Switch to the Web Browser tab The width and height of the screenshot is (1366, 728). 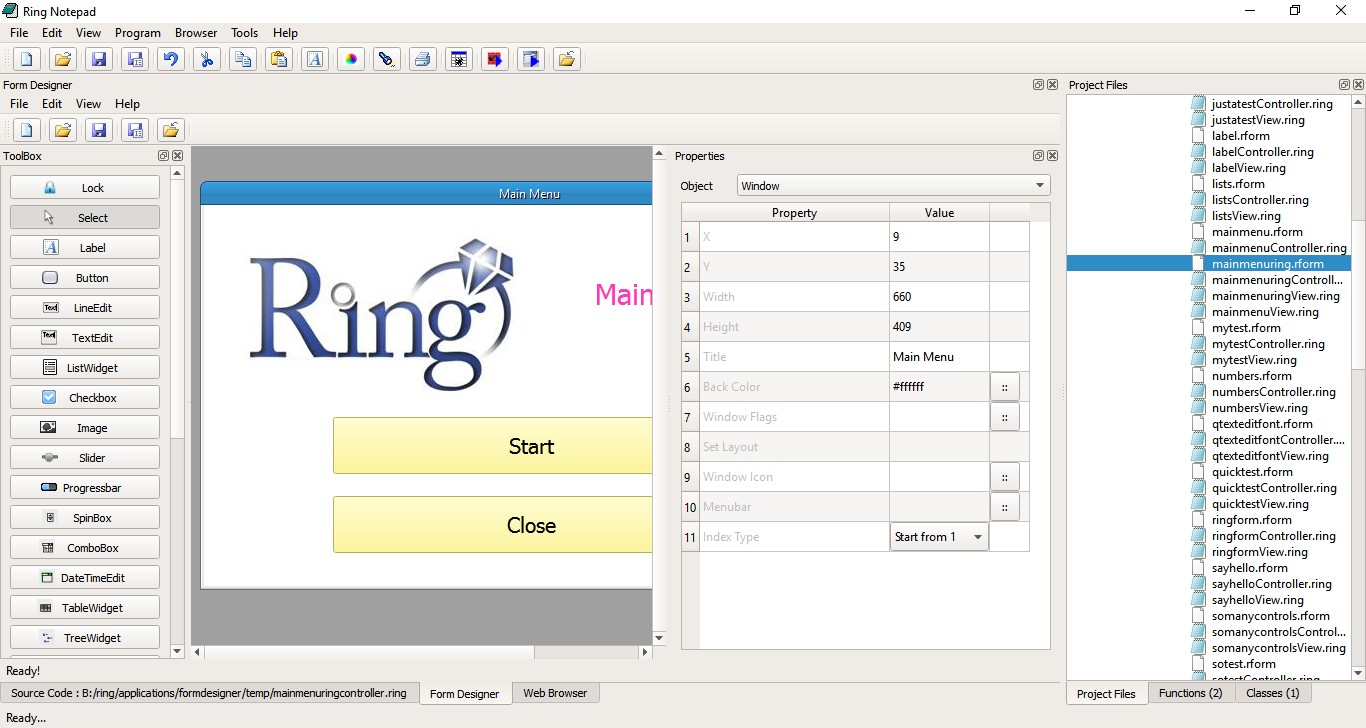(x=555, y=692)
